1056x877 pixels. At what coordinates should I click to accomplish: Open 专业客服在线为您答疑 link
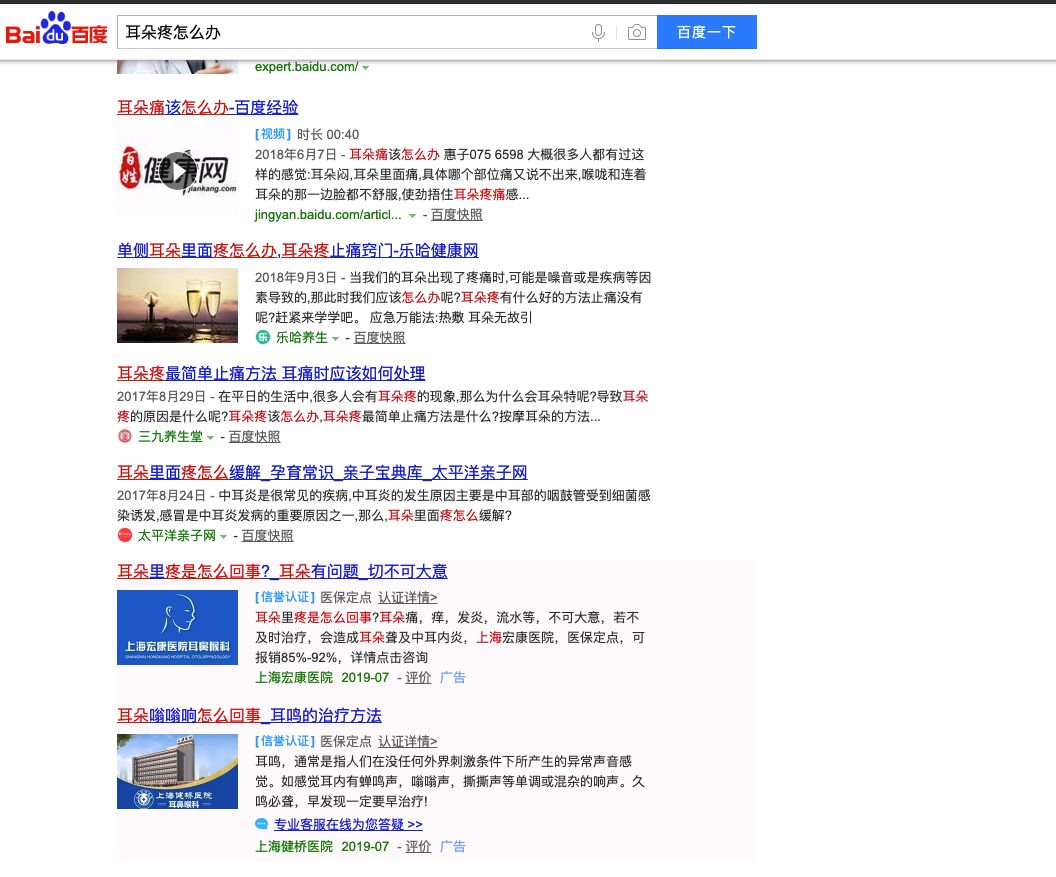click(348, 824)
